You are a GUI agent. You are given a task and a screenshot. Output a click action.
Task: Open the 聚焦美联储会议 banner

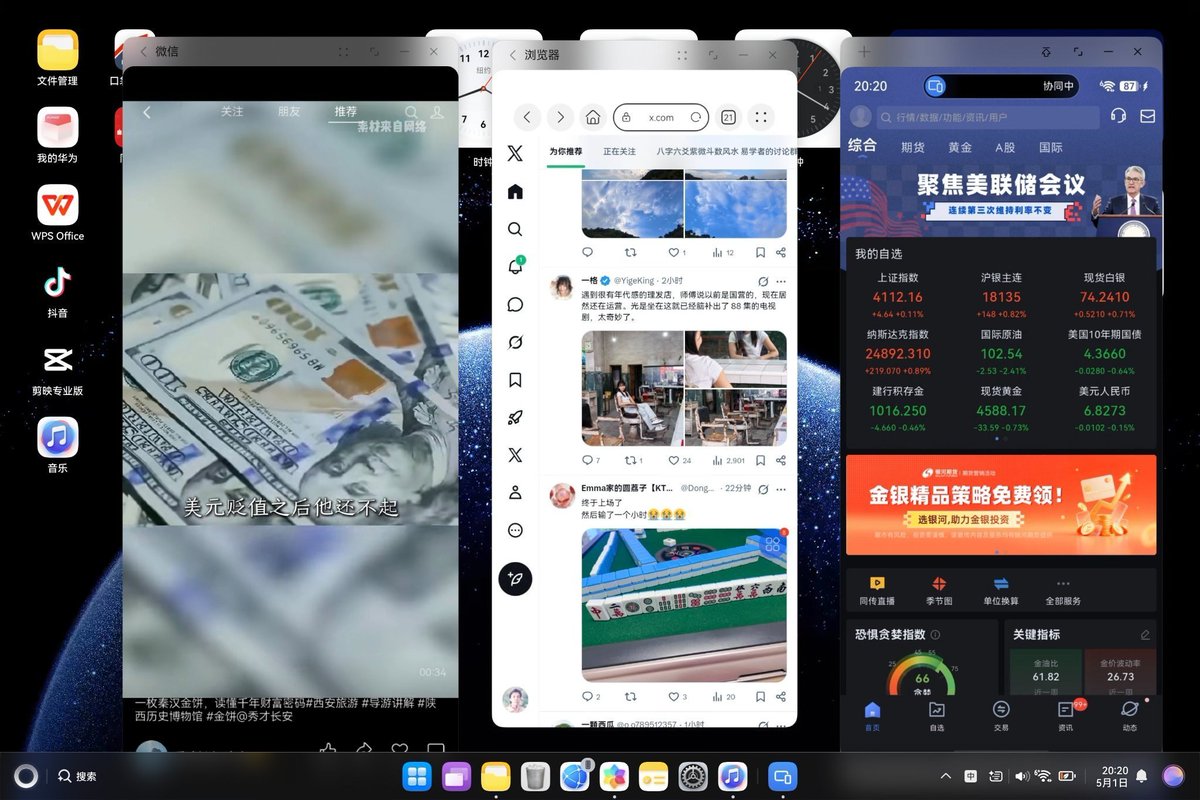[1001, 200]
